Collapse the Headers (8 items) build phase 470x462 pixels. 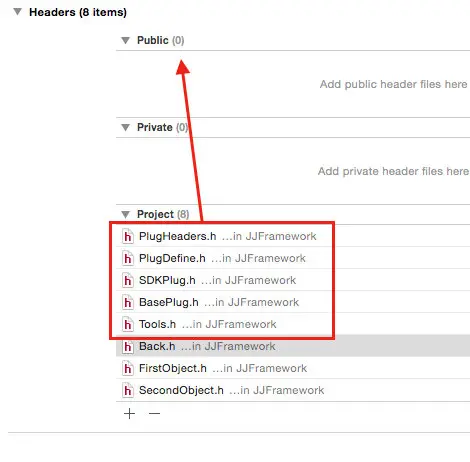[x=17, y=12]
